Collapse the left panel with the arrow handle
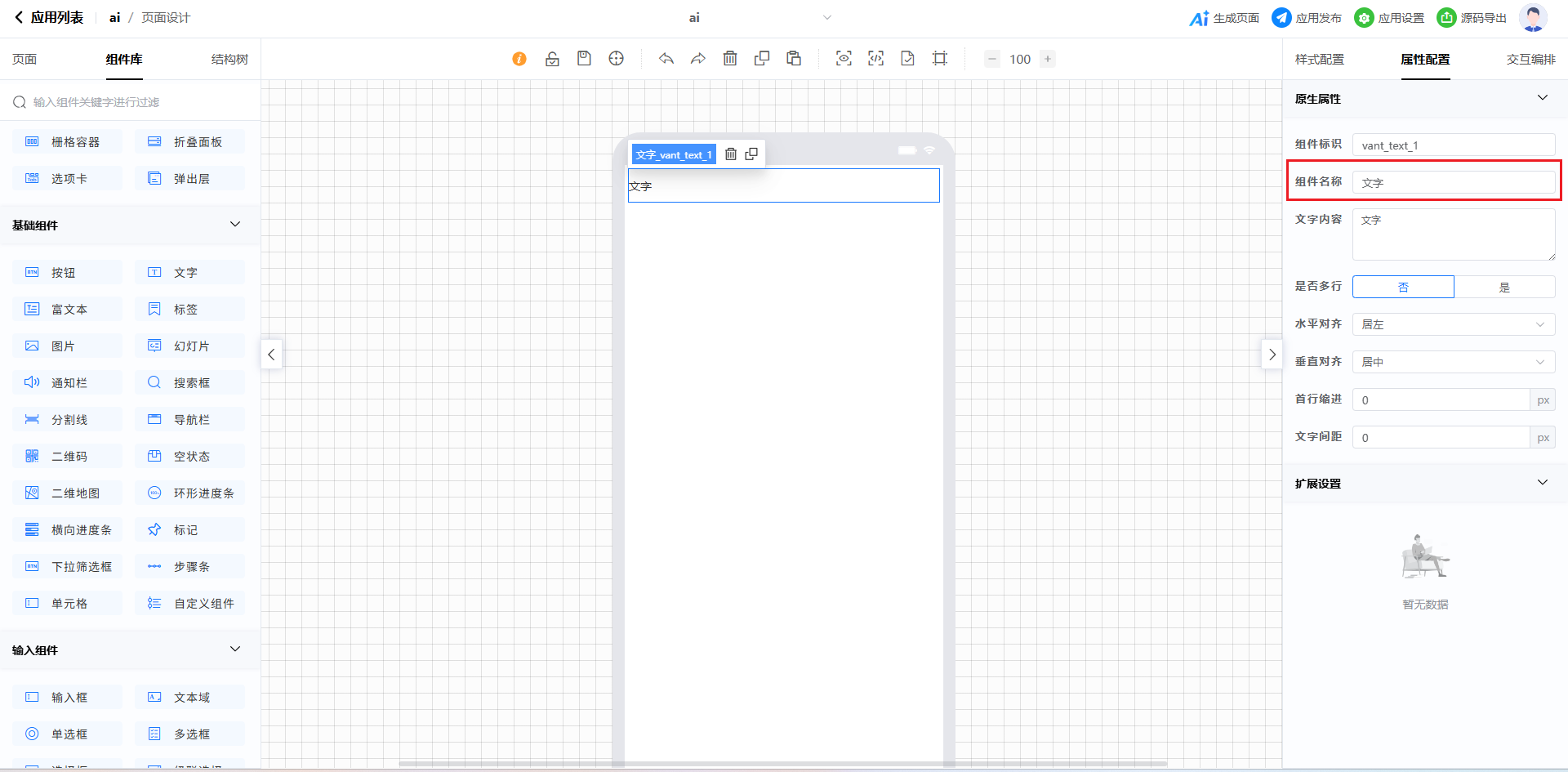 click(272, 355)
